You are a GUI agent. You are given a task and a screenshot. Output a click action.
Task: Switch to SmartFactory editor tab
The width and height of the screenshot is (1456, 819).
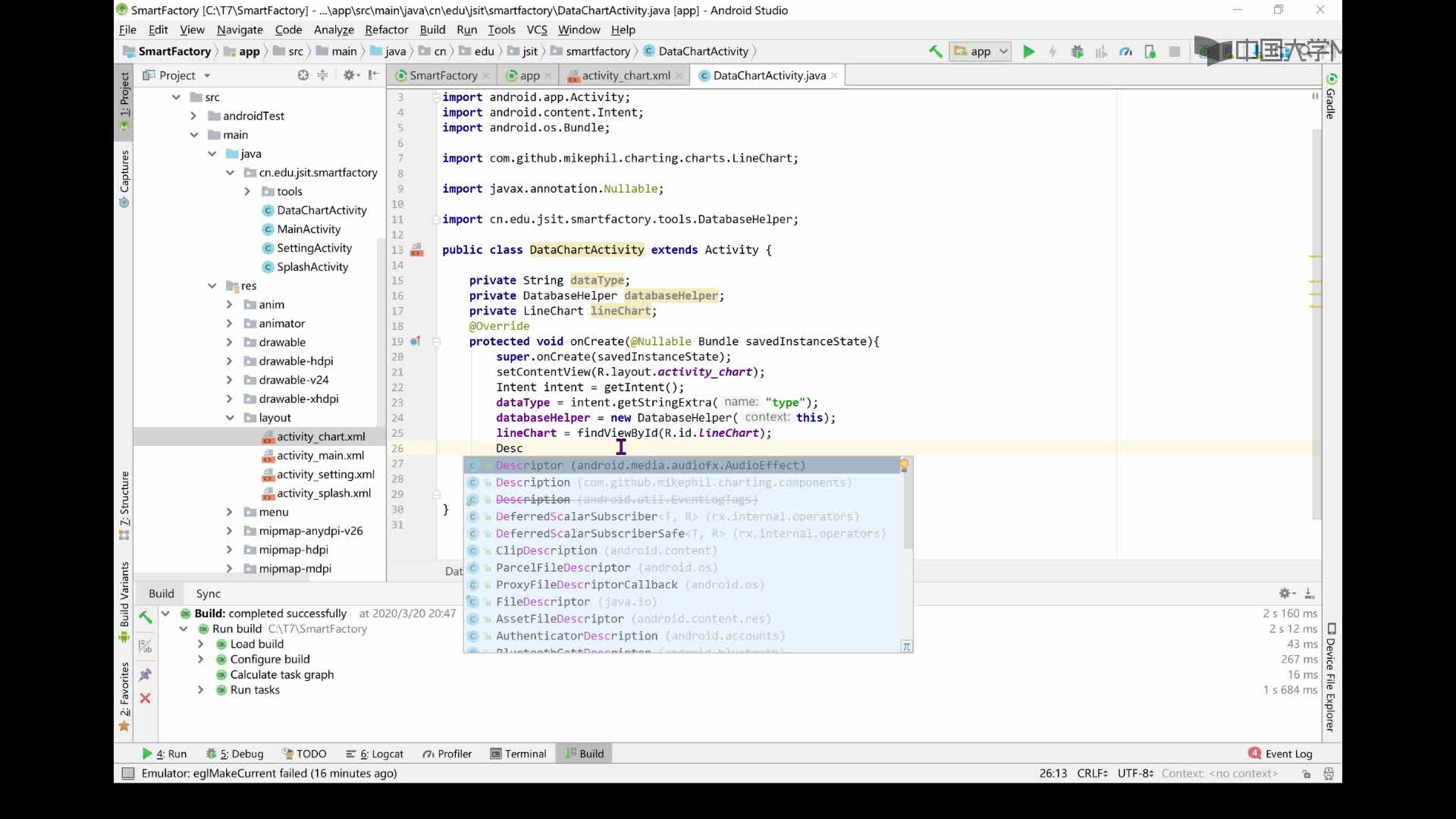point(443,75)
